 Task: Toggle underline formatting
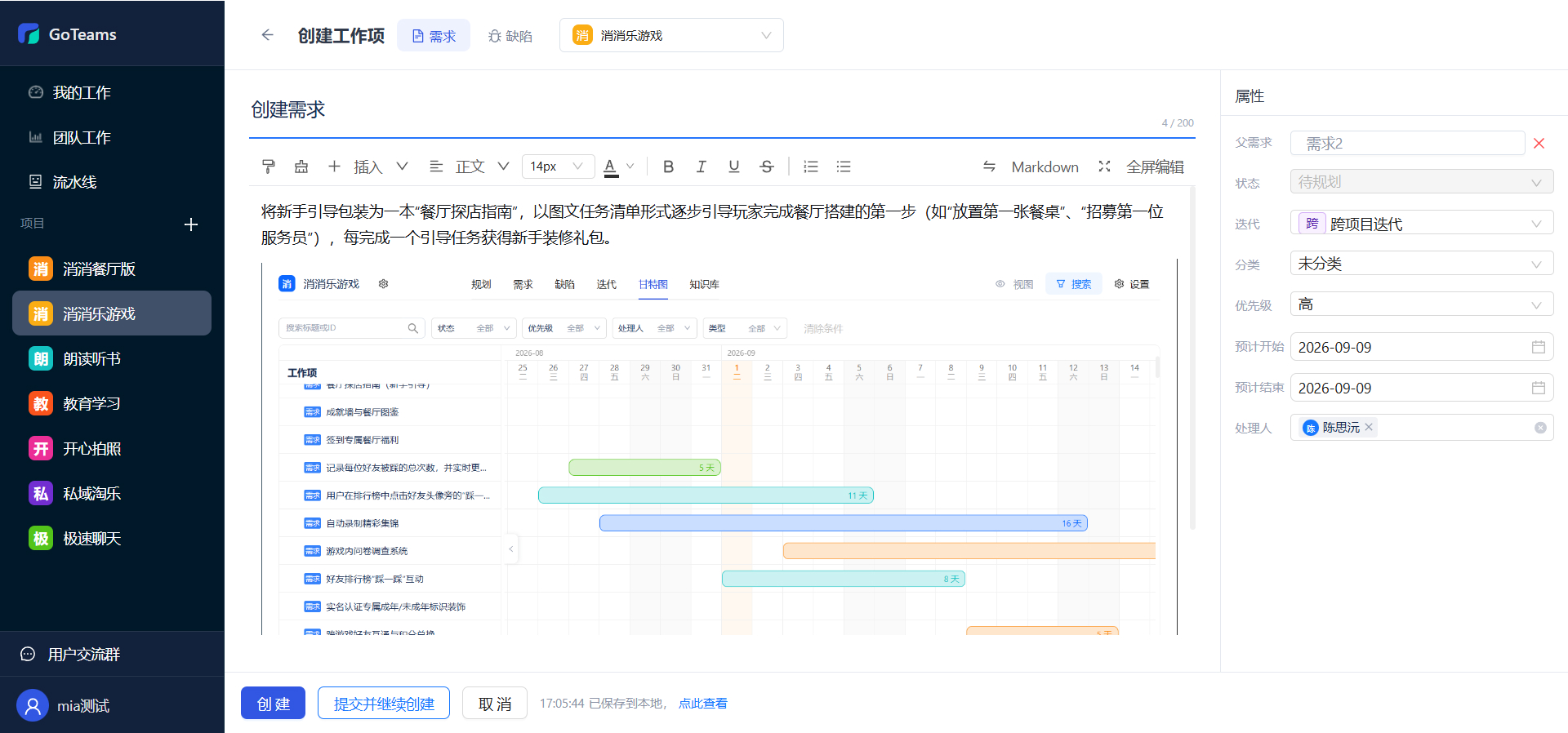pos(734,167)
